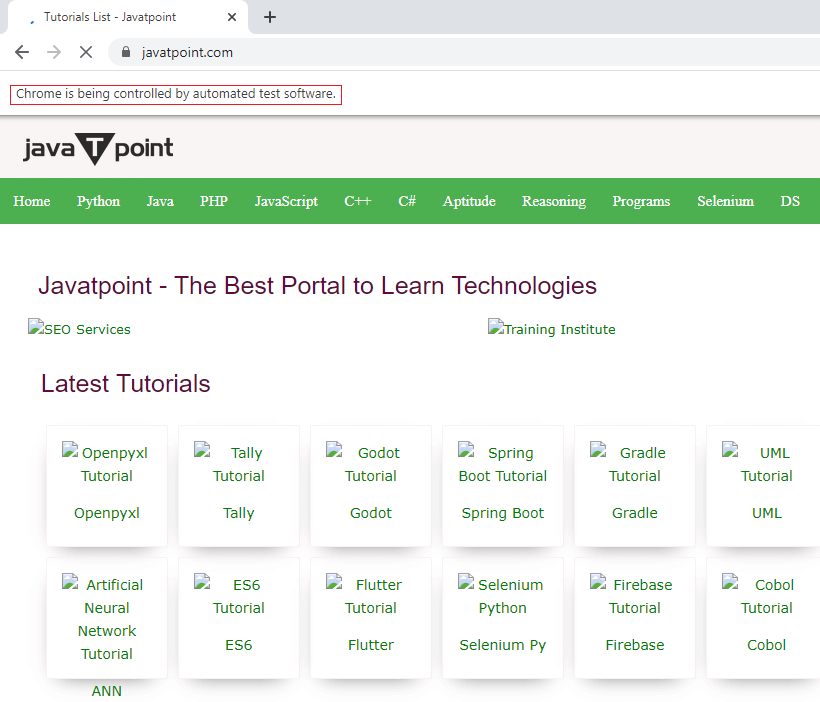The width and height of the screenshot is (820, 702).
Task: Open the Python menu item
Action: click(98, 201)
